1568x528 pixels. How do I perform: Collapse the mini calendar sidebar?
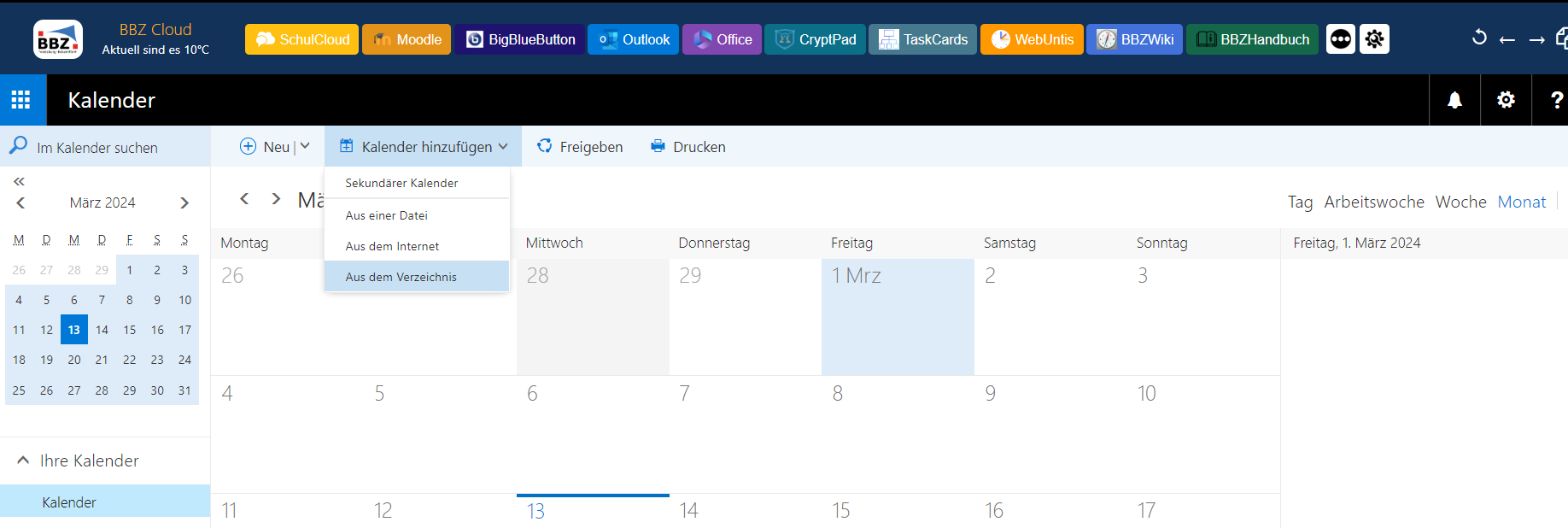click(x=19, y=181)
